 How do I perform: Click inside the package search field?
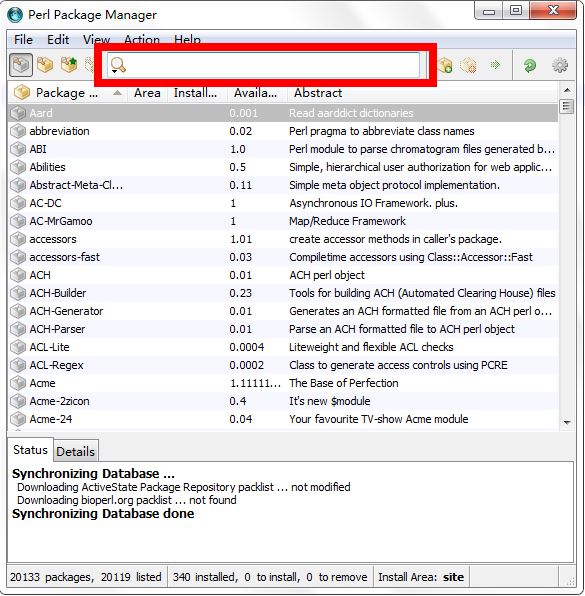[x=263, y=65]
